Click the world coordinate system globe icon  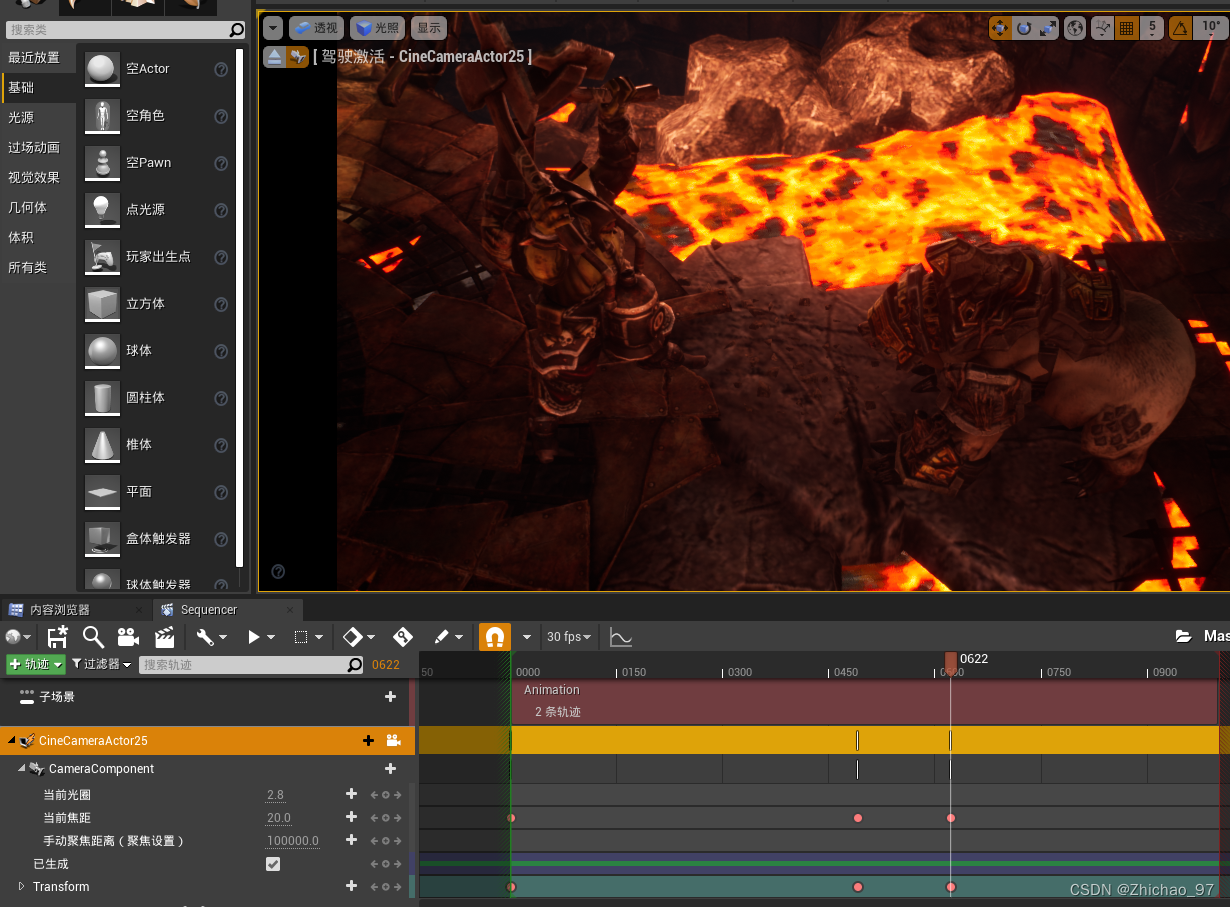1075,28
